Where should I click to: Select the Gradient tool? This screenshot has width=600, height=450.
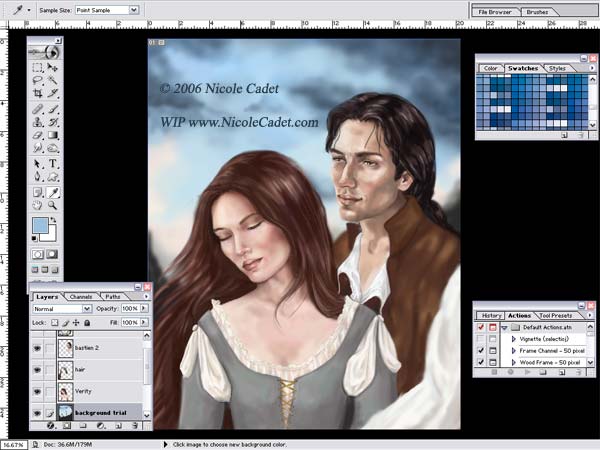[52, 135]
